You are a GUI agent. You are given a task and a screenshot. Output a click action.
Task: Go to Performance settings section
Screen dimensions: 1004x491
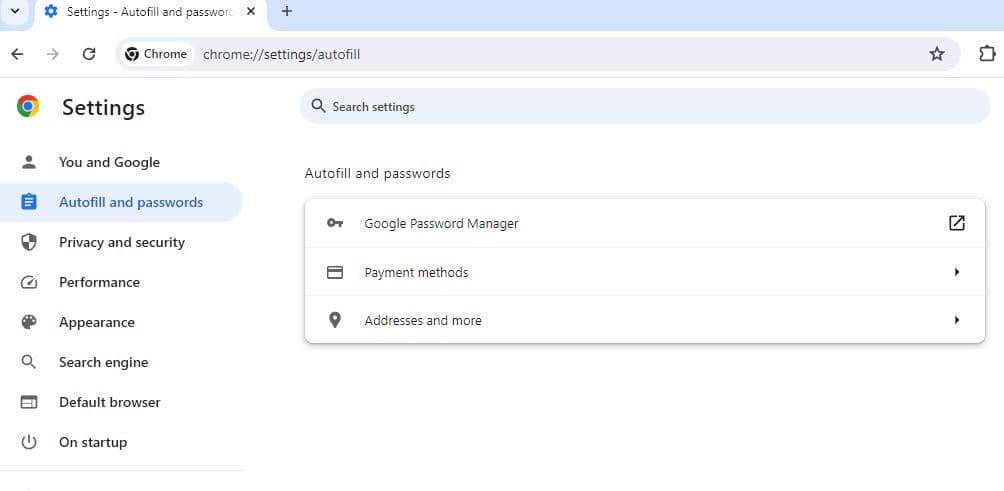[99, 282]
